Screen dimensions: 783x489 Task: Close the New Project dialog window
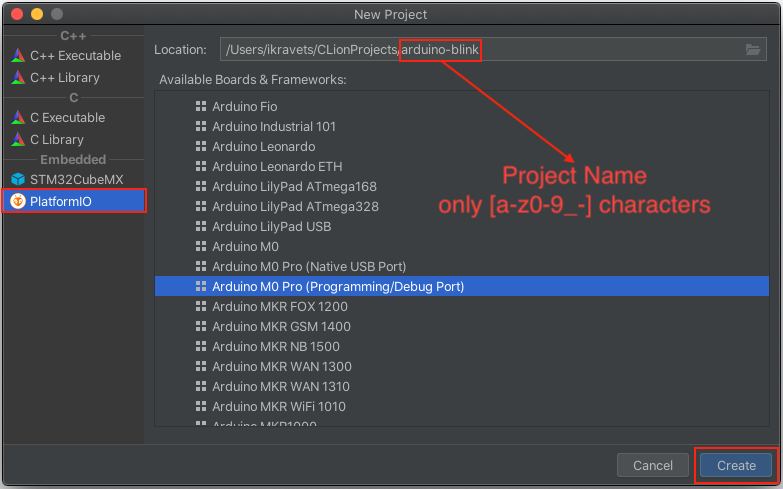pyautogui.click(x=17, y=14)
